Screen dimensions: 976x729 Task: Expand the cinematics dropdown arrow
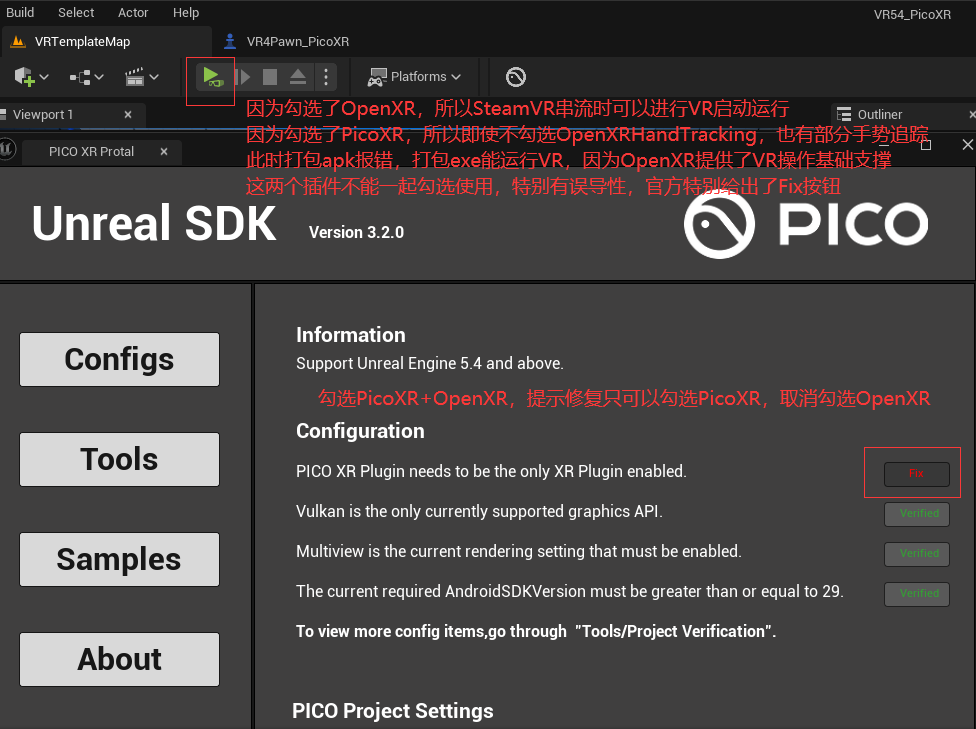(154, 77)
